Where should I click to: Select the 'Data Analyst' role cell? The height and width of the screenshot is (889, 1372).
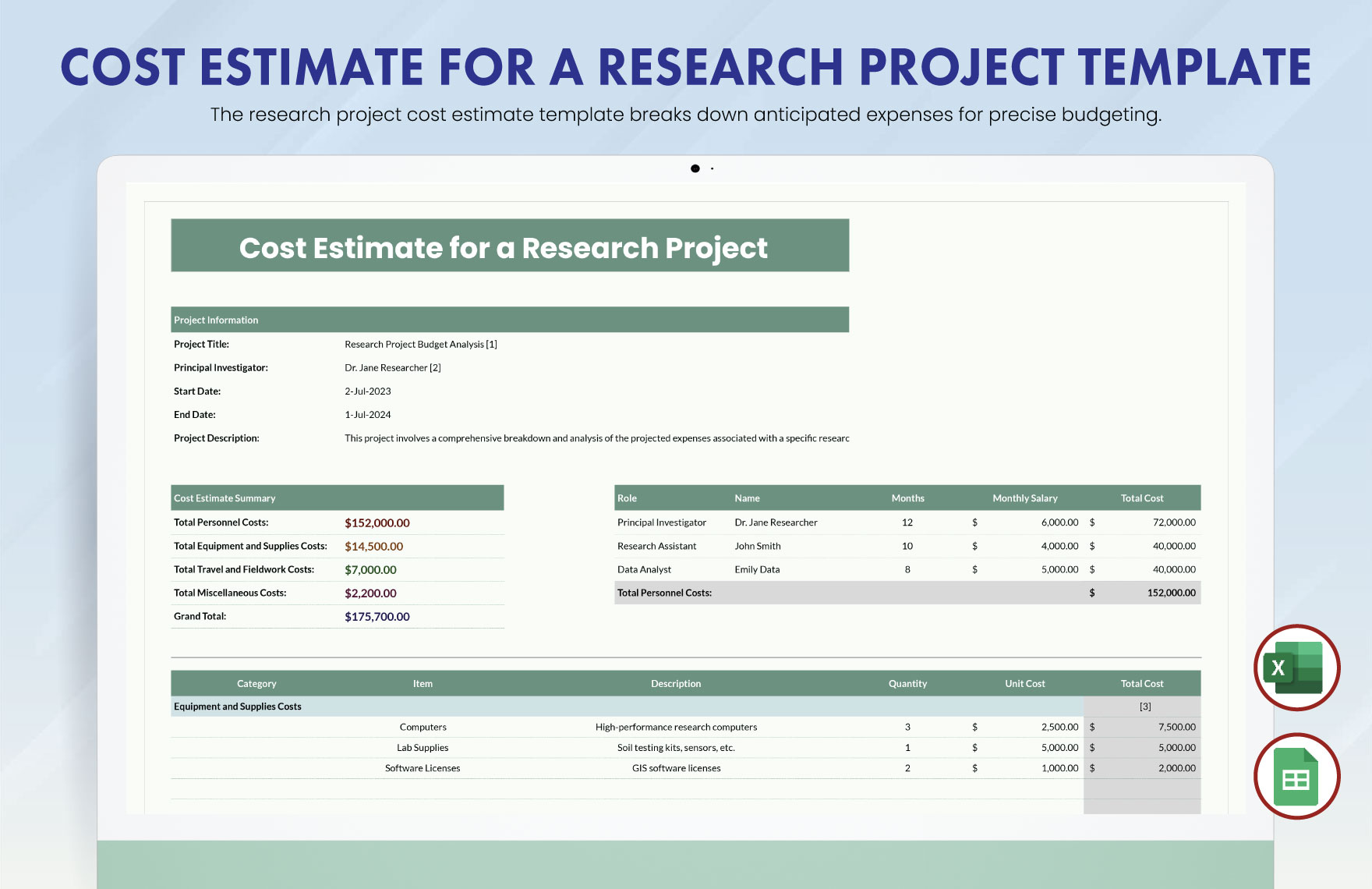[645, 569]
